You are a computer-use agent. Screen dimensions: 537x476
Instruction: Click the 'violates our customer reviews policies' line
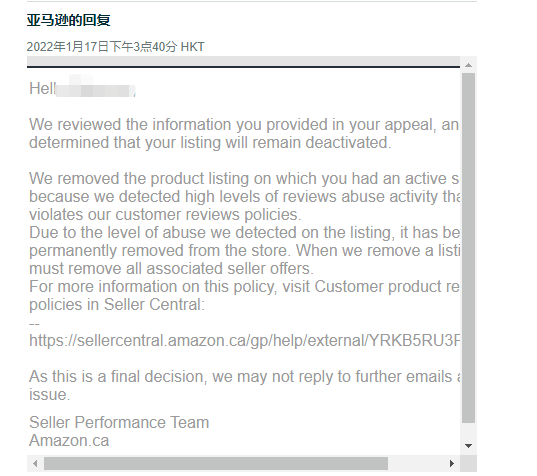[x=165, y=215]
